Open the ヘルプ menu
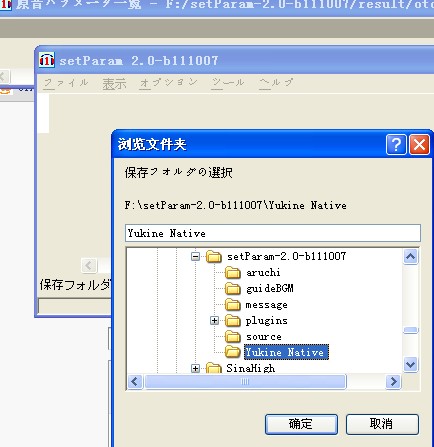Screen dimensions: 434x447 click(x=276, y=83)
